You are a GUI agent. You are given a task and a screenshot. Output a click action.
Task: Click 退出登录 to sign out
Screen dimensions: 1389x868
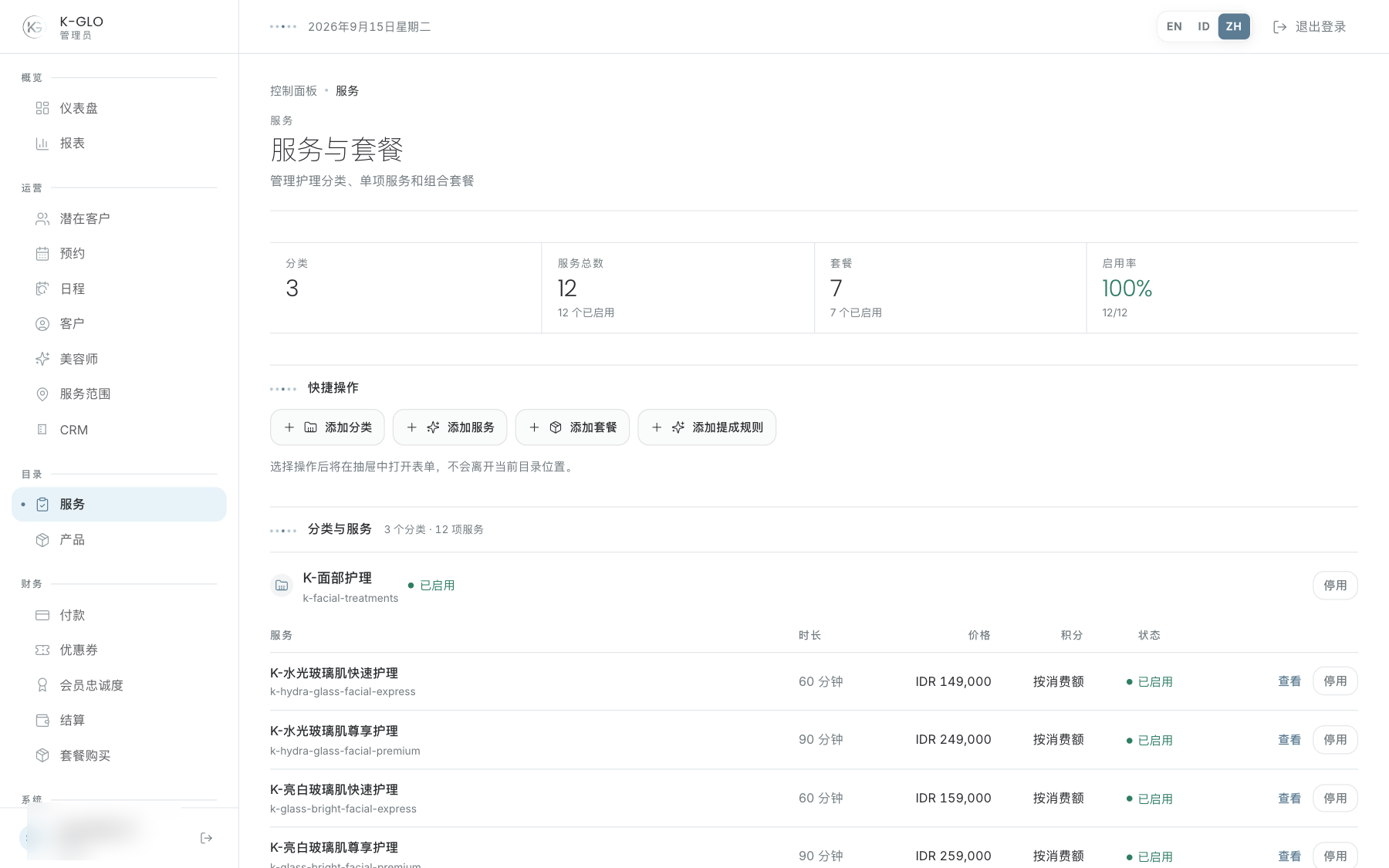point(1310,27)
